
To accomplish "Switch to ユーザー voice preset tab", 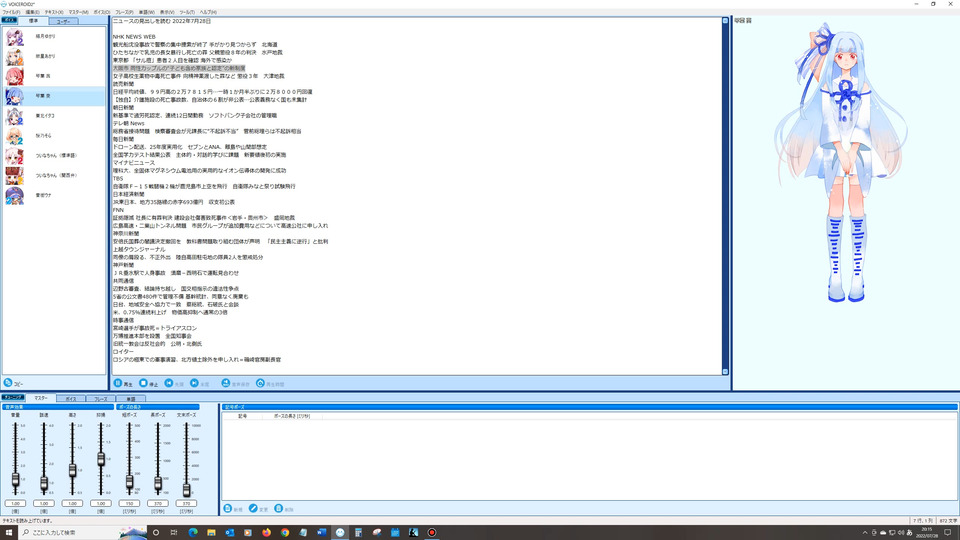I will pyautogui.click(x=63, y=21).
